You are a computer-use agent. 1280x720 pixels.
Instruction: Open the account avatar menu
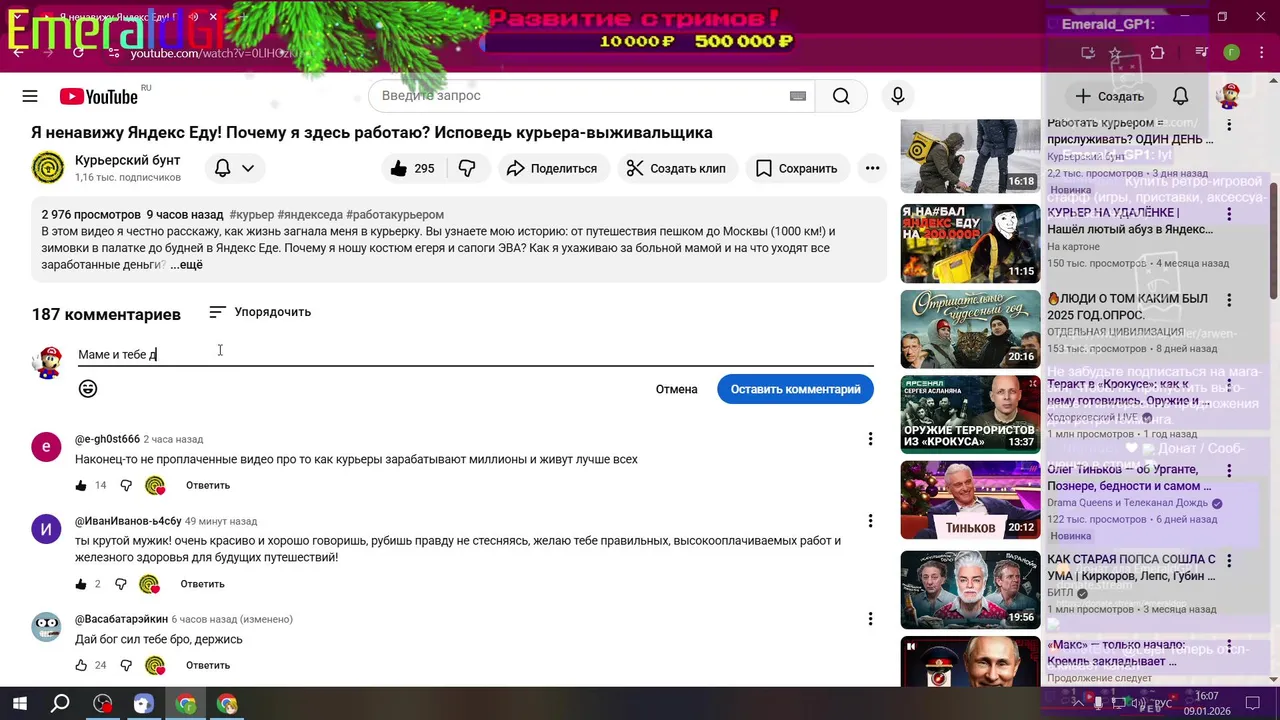point(1228,96)
